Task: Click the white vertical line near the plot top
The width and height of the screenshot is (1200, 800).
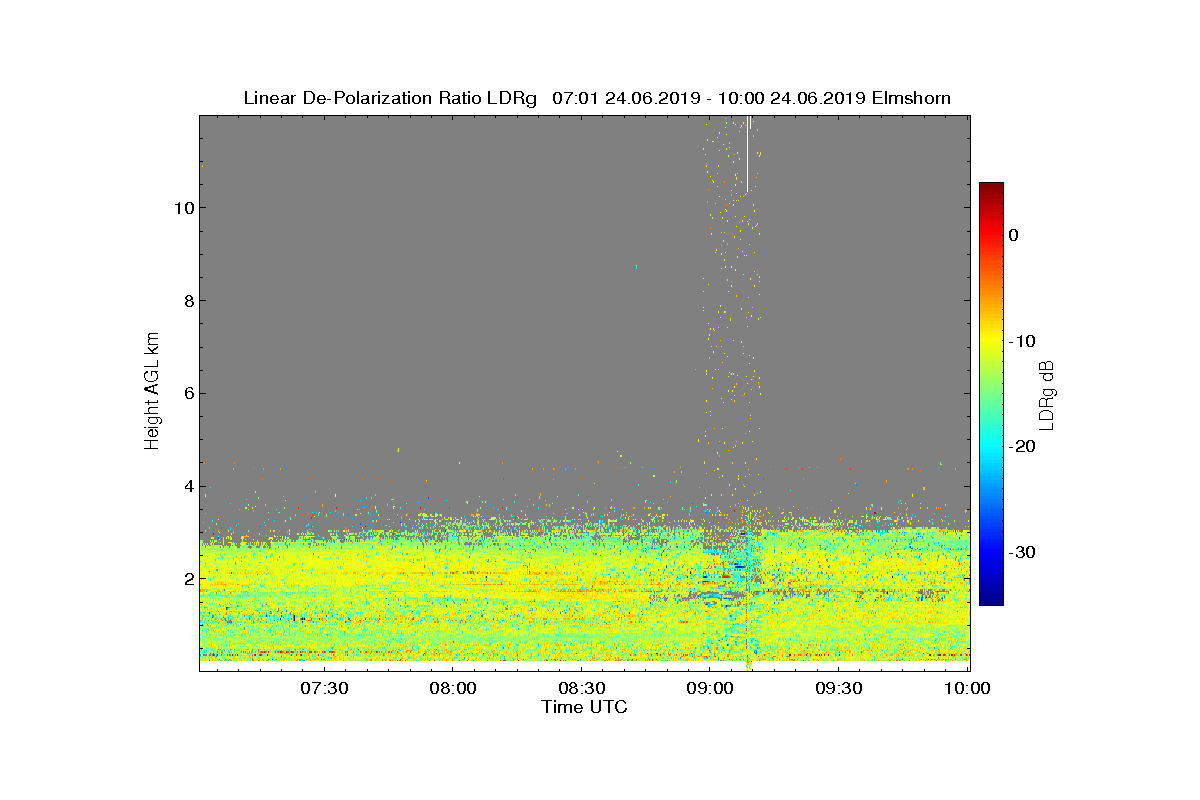Action: click(747, 154)
